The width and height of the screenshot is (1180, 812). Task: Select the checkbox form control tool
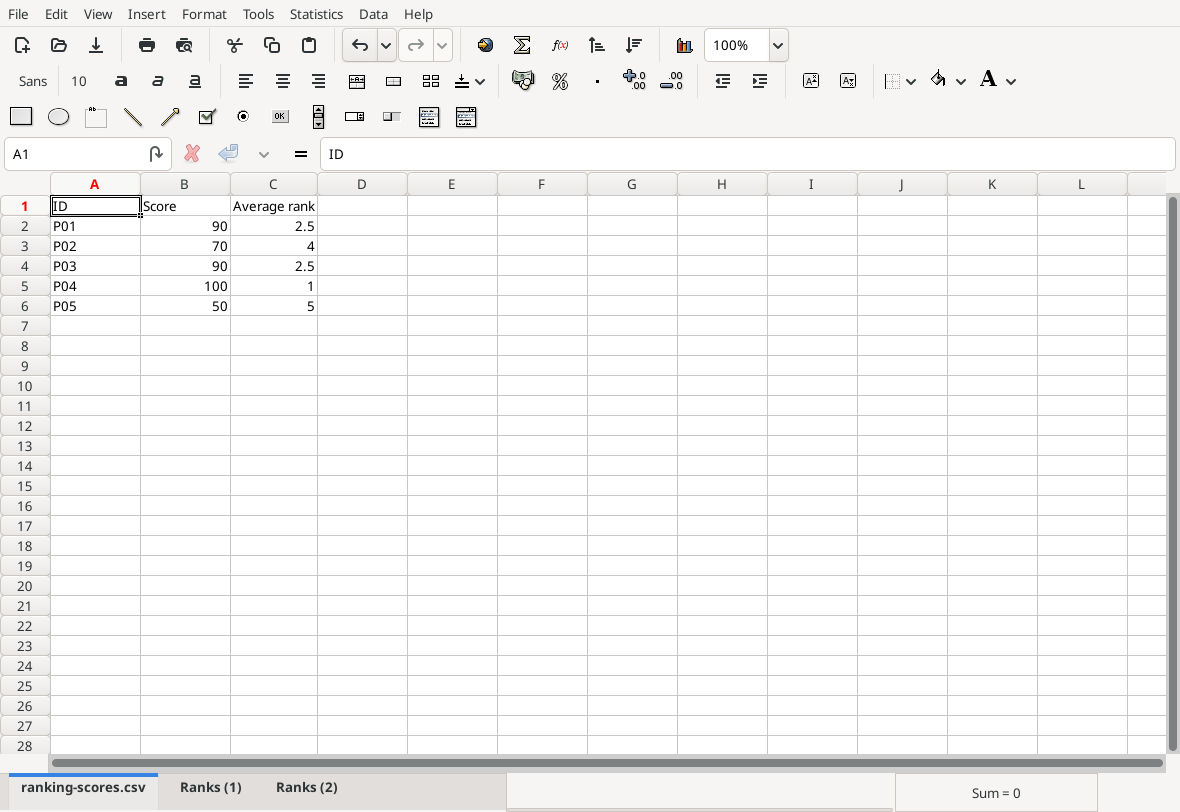pyautogui.click(x=207, y=117)
